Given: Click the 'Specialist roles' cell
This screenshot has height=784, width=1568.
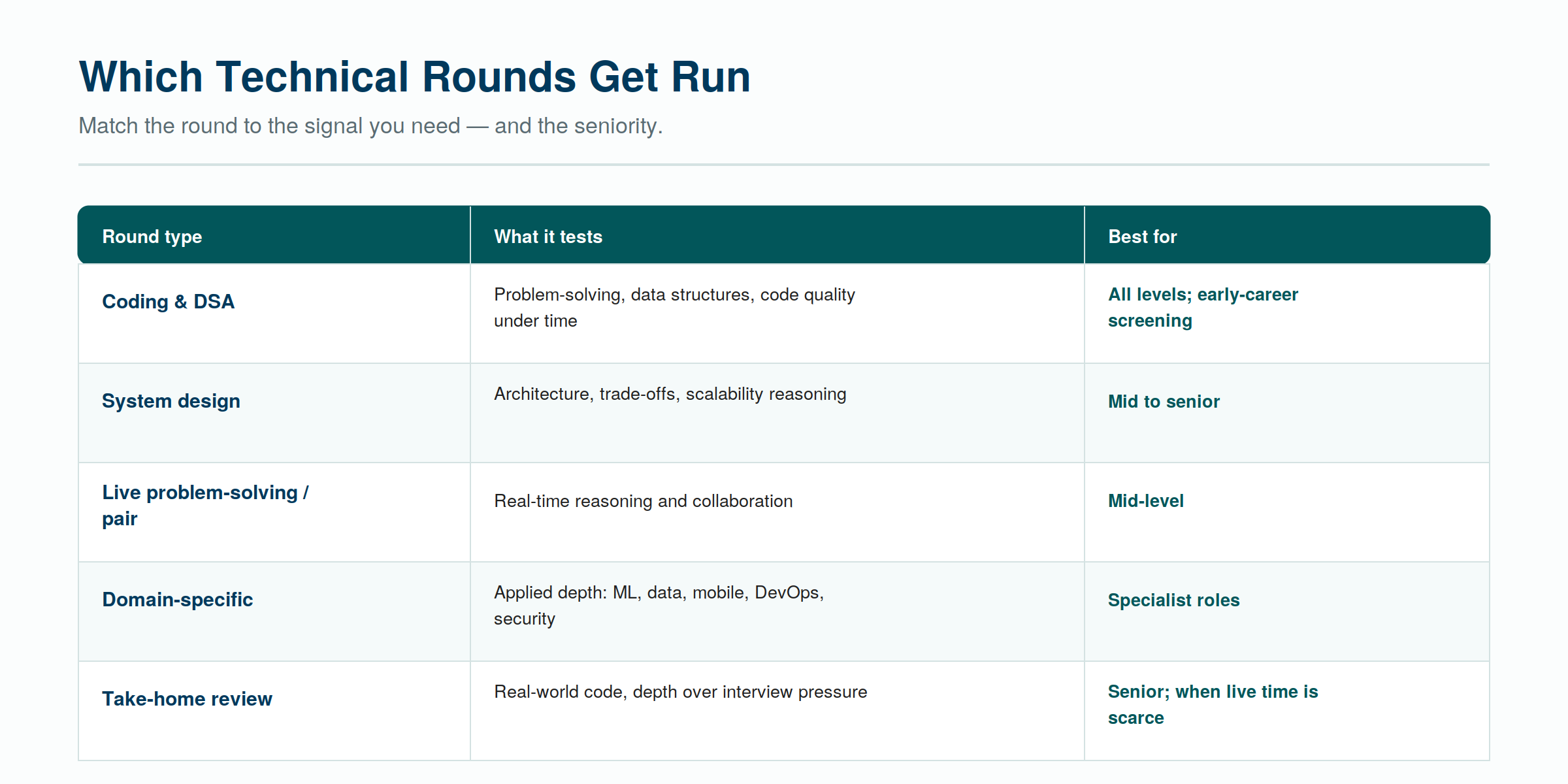Looking at the screenshot, I should [x=1173, y=600].
